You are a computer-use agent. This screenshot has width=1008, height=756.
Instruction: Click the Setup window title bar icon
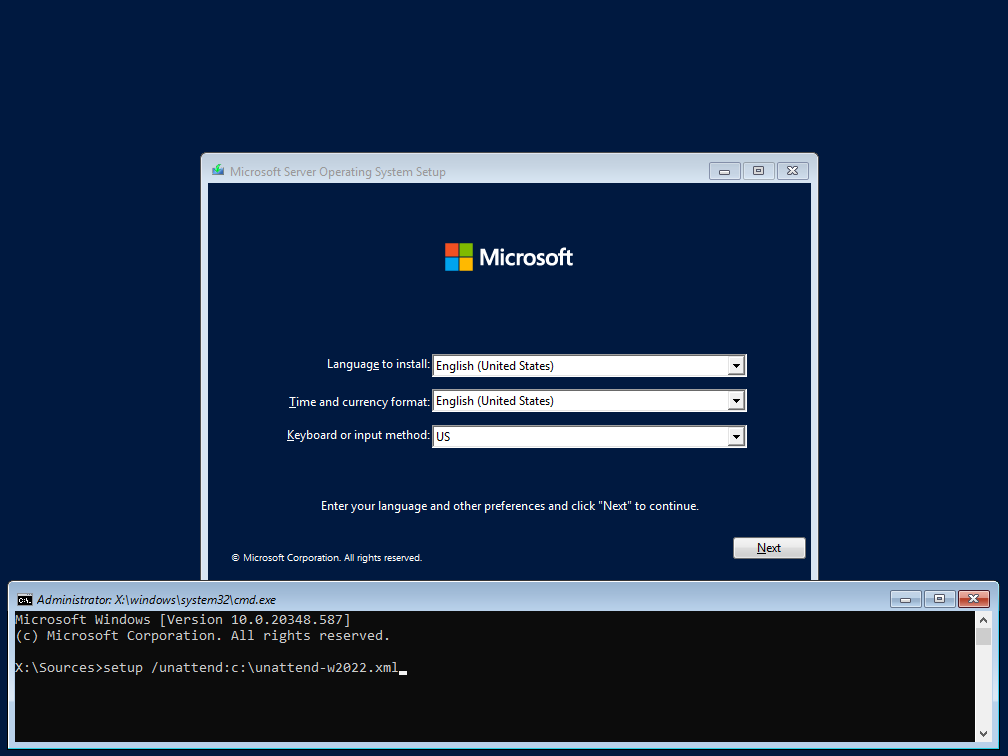pos(218,171)
